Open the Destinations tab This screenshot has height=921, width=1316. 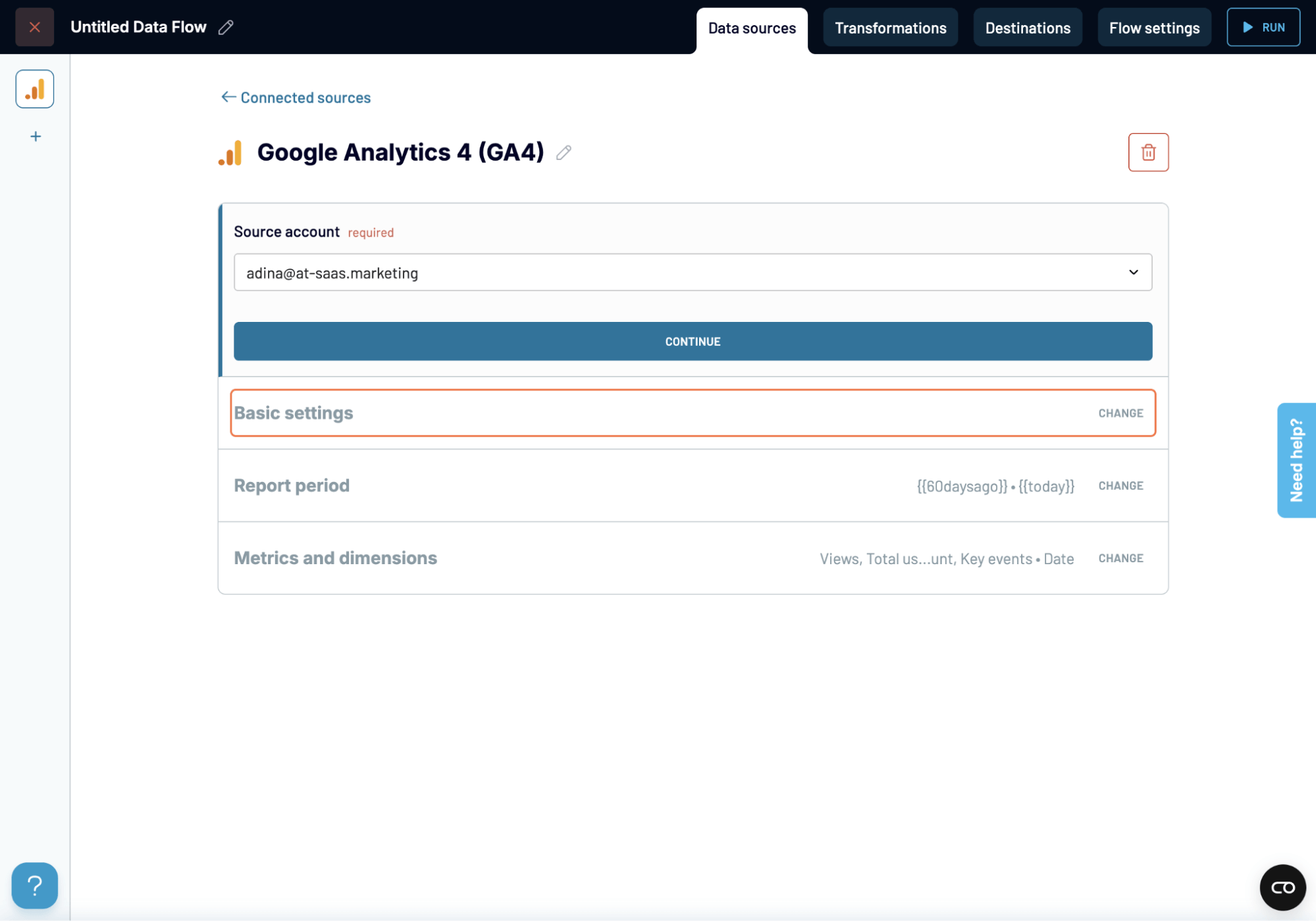tap(1027, 28)
